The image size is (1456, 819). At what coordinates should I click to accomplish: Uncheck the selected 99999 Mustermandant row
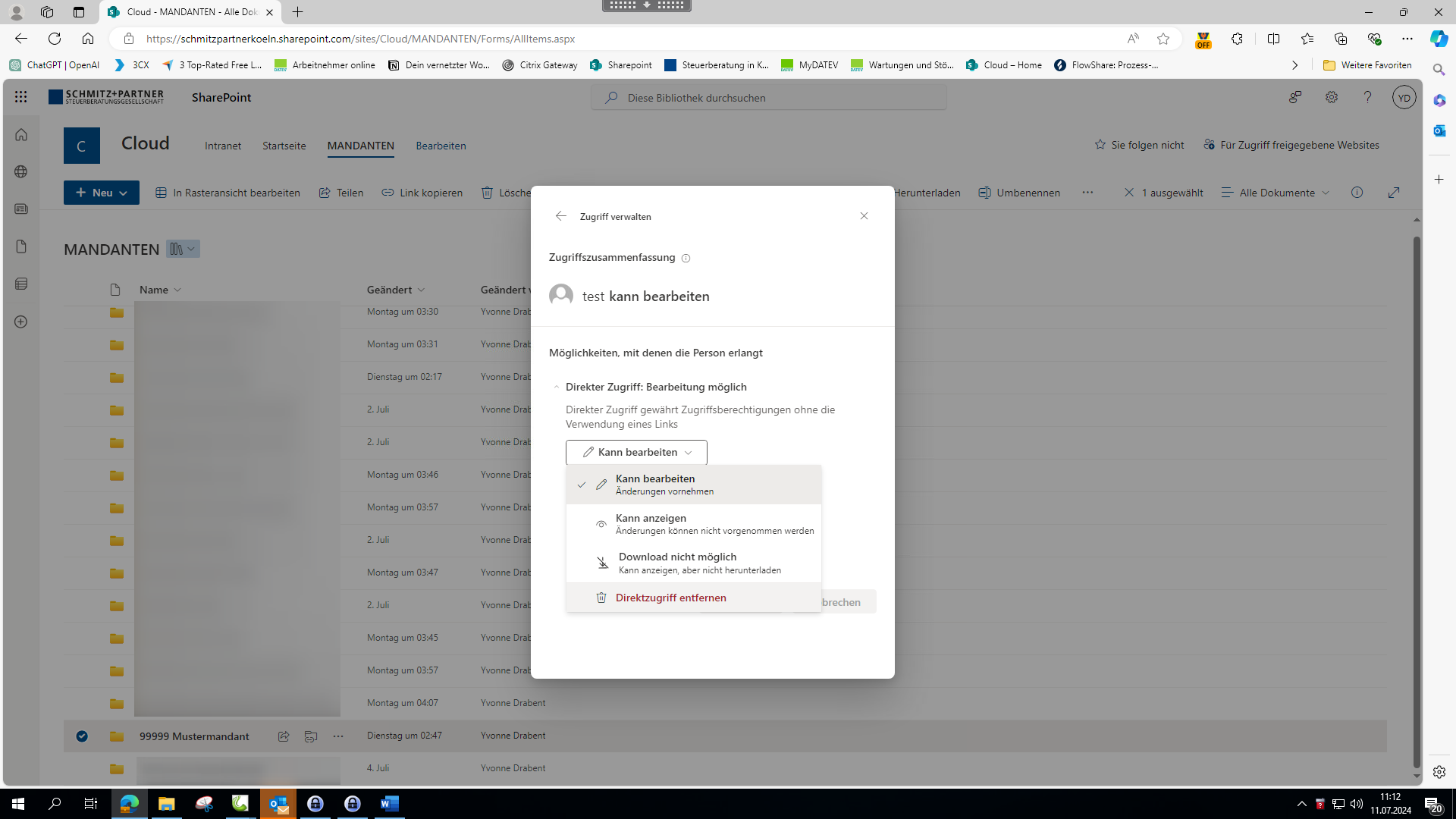point(82,736)
